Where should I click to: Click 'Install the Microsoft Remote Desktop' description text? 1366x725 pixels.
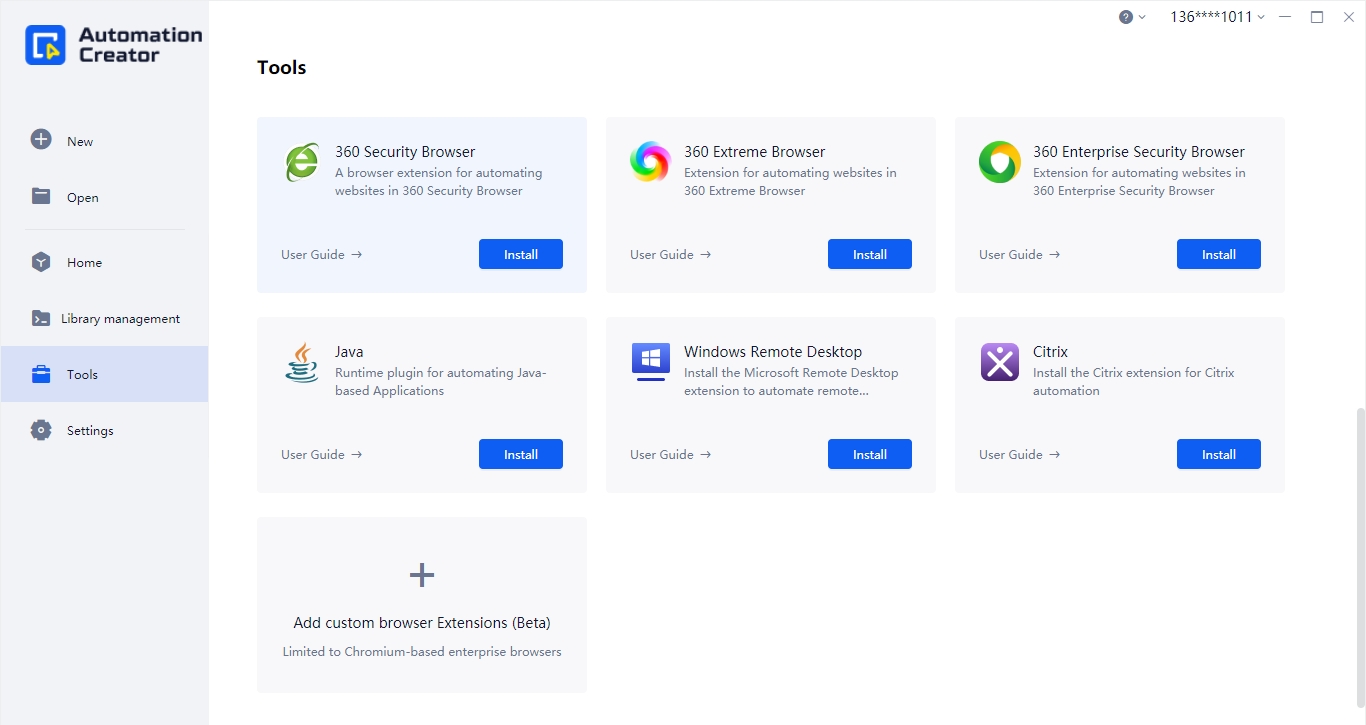pos(791,382)
